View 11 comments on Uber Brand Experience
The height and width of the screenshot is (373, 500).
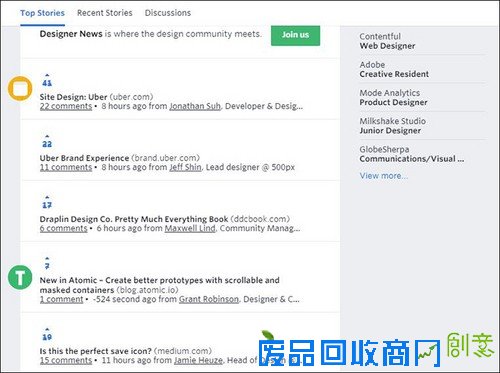[66, 167]
